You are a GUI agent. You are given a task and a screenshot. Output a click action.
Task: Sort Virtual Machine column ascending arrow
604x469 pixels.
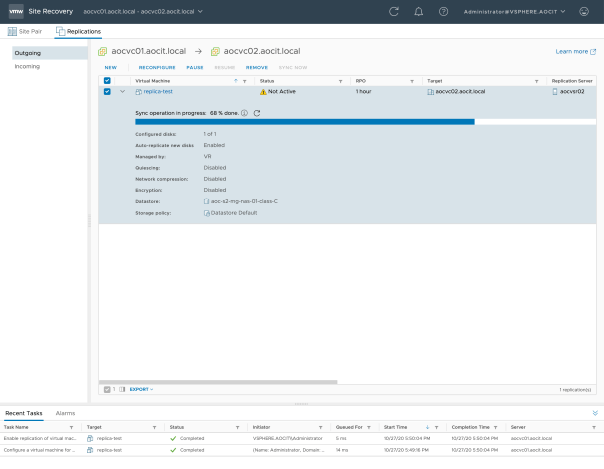click(236, 81)
